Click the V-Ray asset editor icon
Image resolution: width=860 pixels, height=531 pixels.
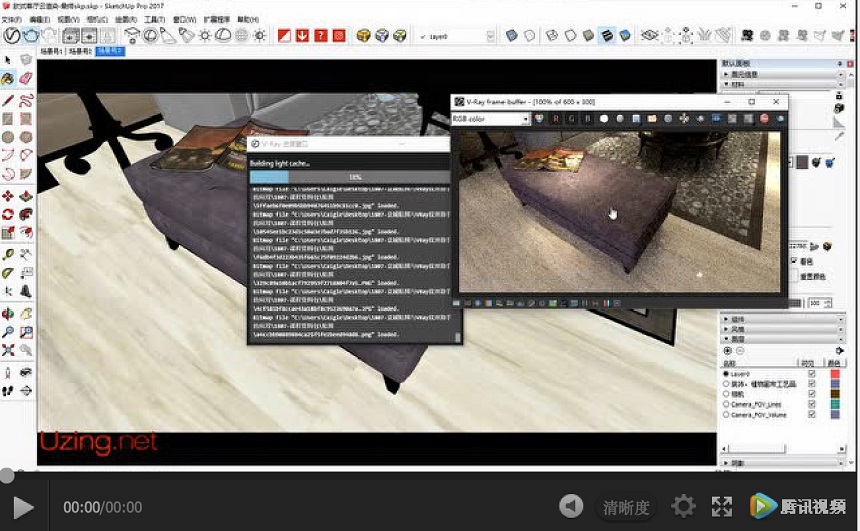pos(13,35)
